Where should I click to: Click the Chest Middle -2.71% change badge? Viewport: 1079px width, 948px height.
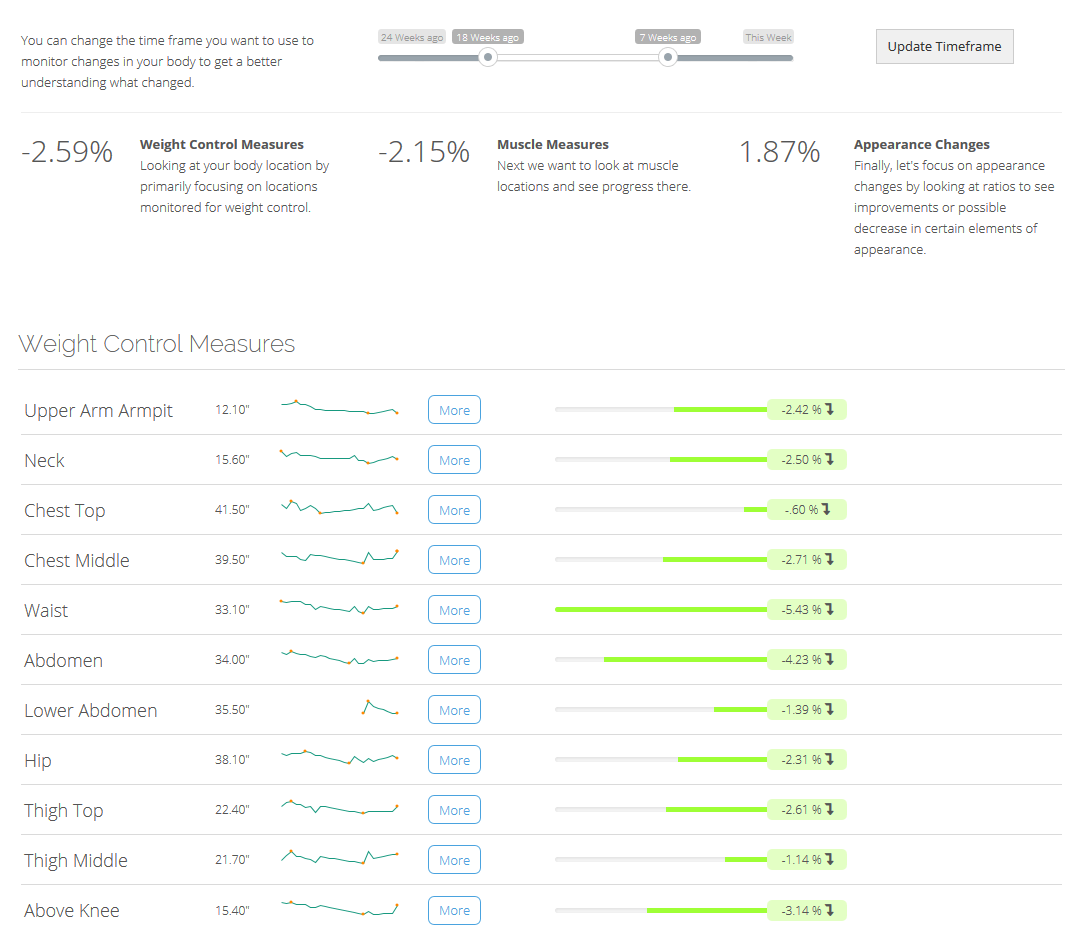pyautogui.click(x=807, y=560)
